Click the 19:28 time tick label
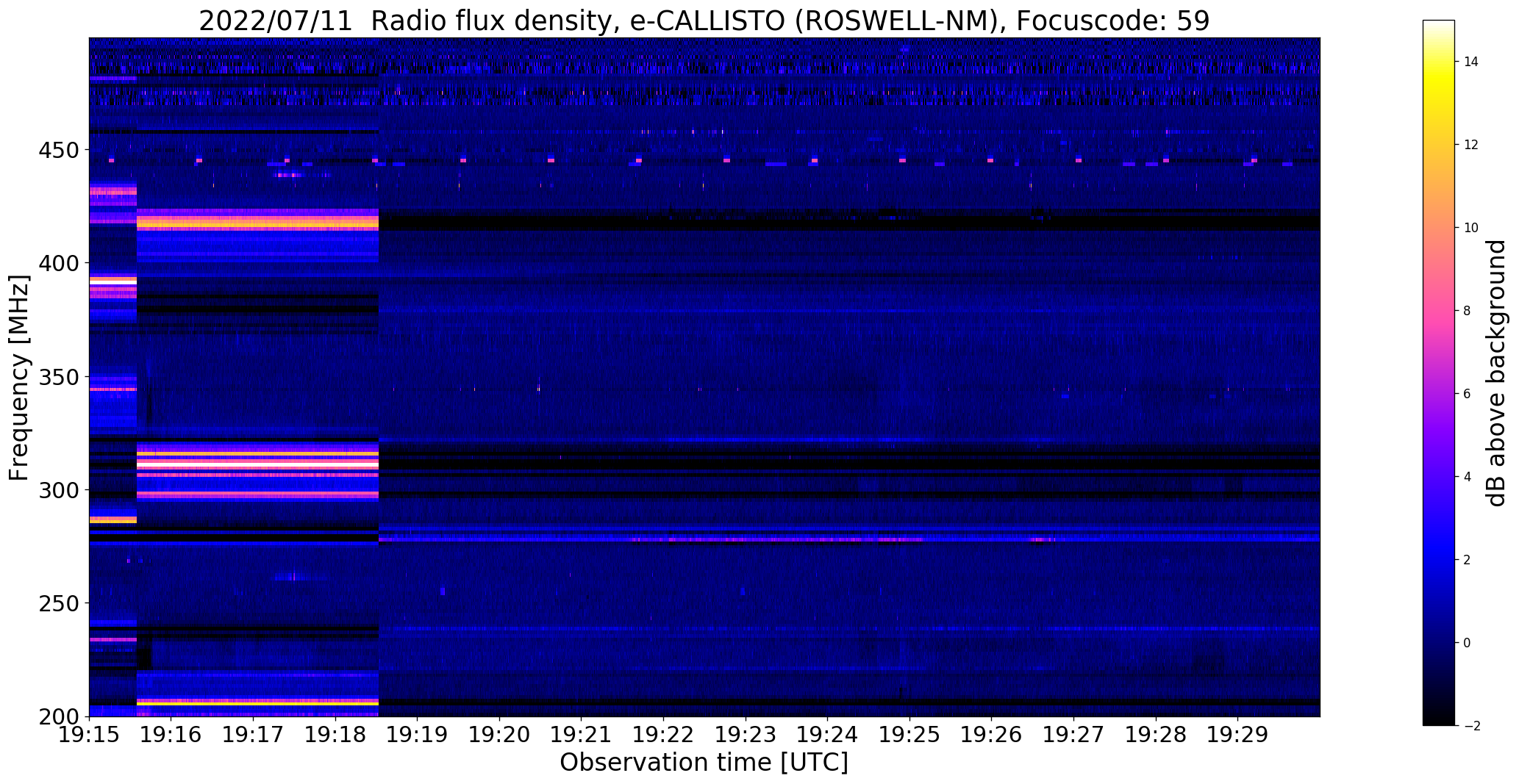 click(1156, 735)
